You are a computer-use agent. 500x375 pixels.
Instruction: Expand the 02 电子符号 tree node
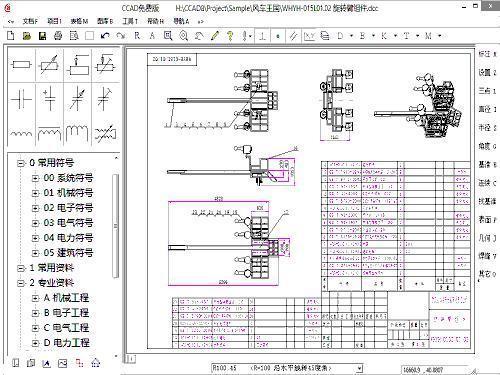(35, 208)
